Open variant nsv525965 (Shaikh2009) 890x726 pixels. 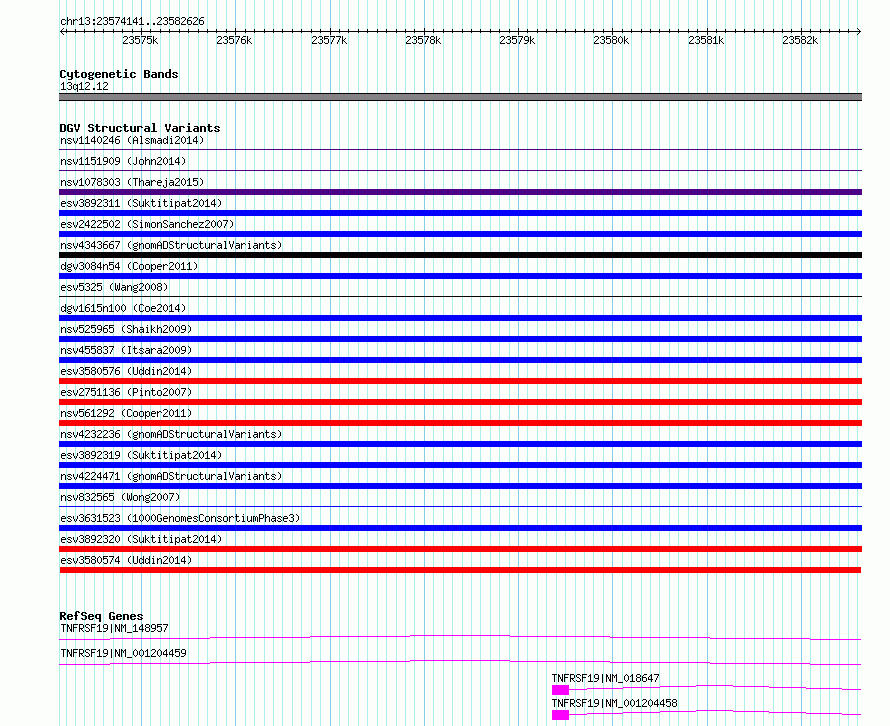(x=126, y=329)
